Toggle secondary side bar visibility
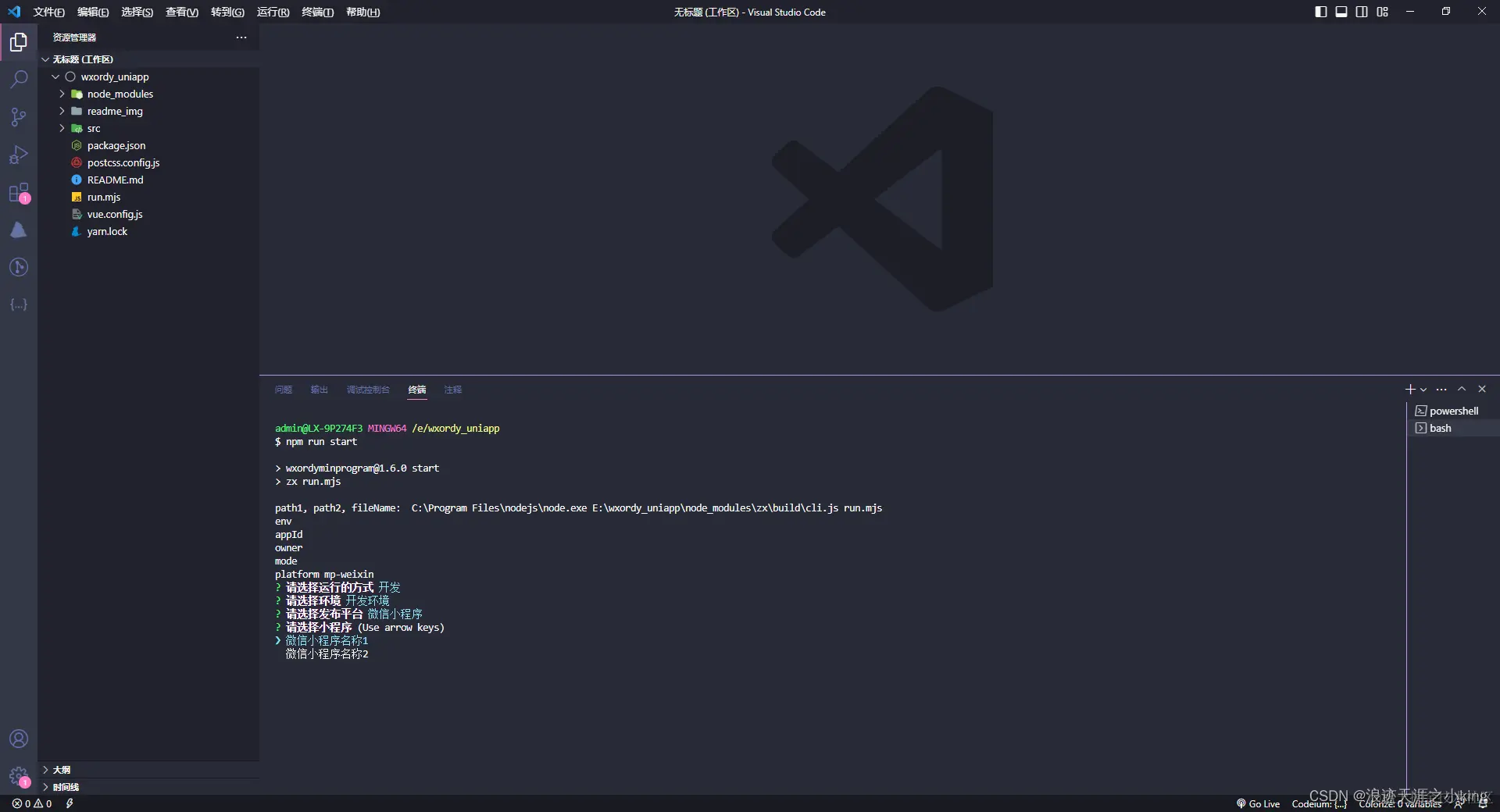1500x812 pixels. pos(1362,12)
